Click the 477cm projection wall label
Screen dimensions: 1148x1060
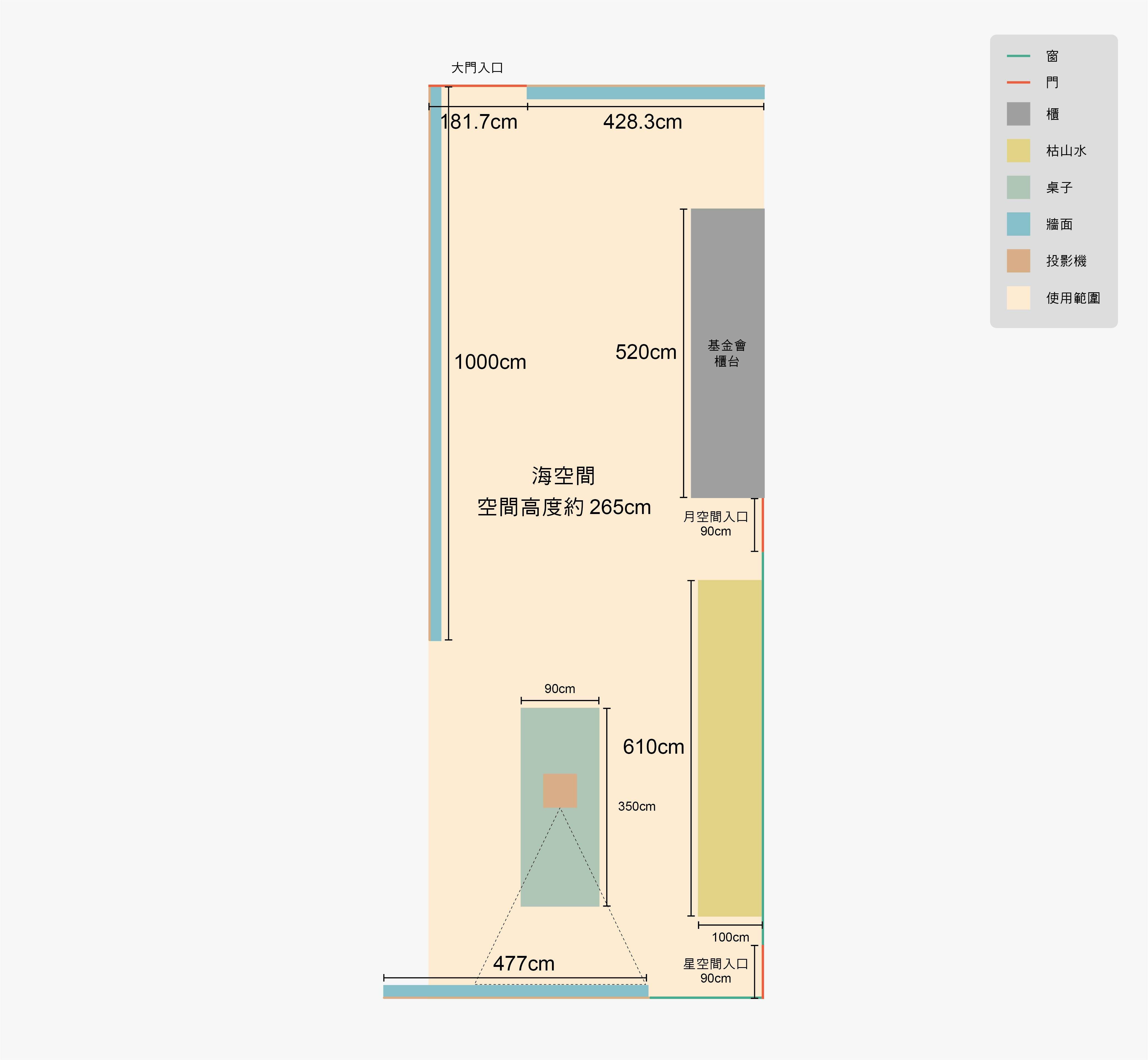click(x=524, y=963)
